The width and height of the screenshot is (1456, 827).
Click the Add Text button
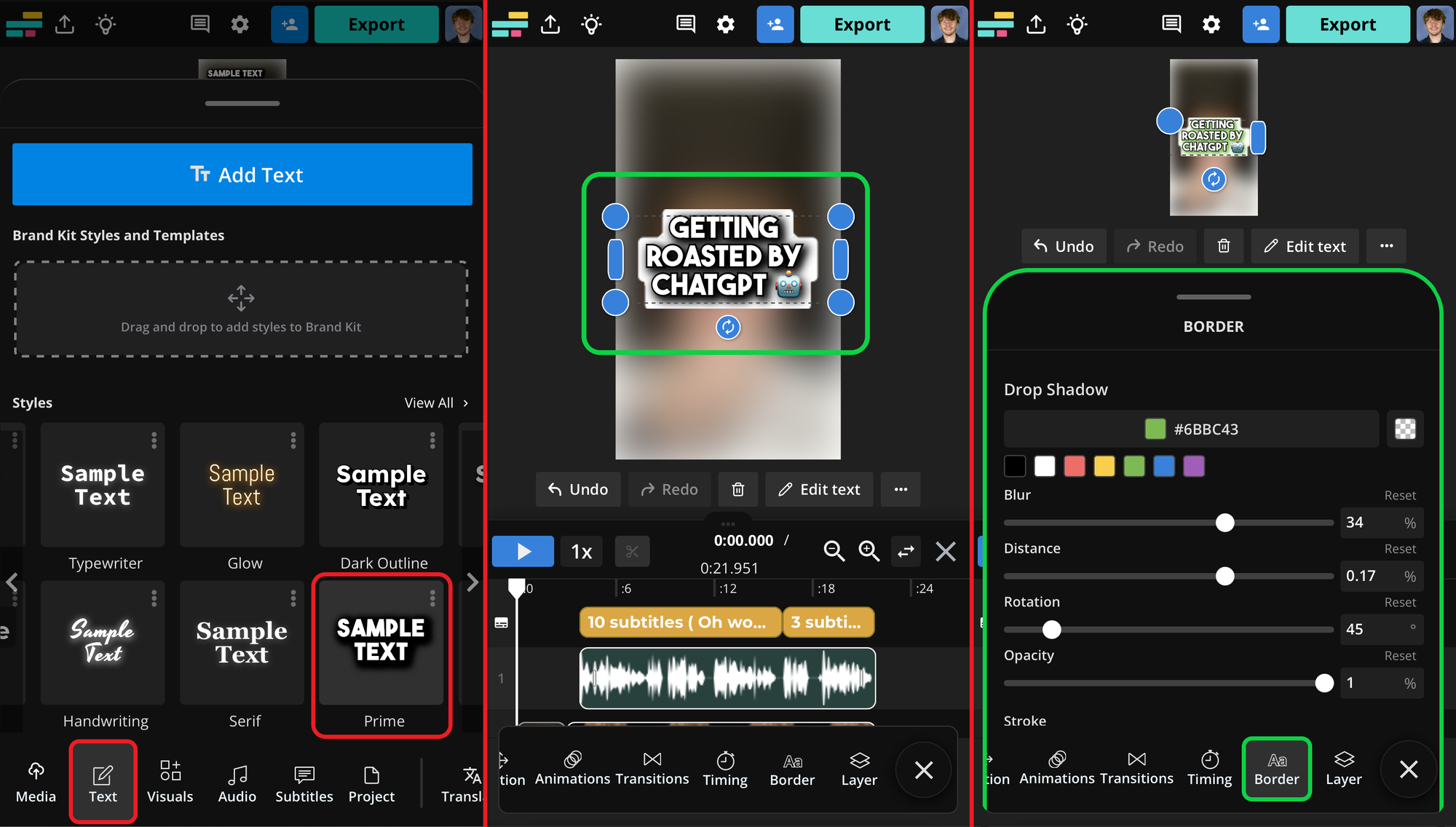242,175
